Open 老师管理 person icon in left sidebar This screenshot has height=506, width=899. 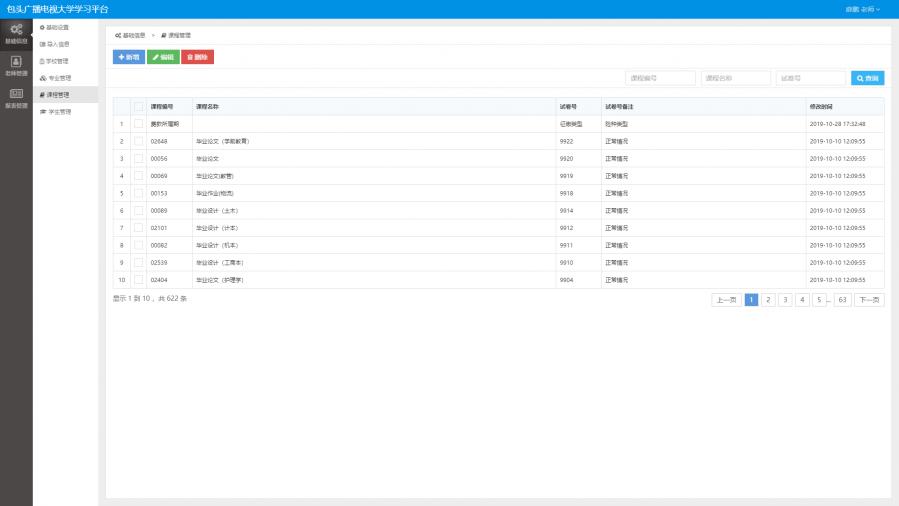(x=16, y=65)
